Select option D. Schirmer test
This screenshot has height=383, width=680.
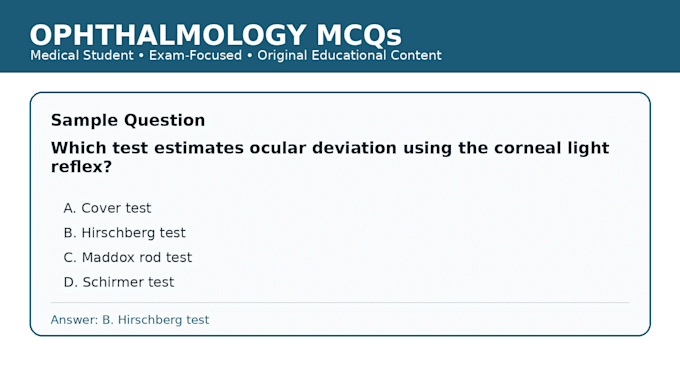tap(119, 282)
